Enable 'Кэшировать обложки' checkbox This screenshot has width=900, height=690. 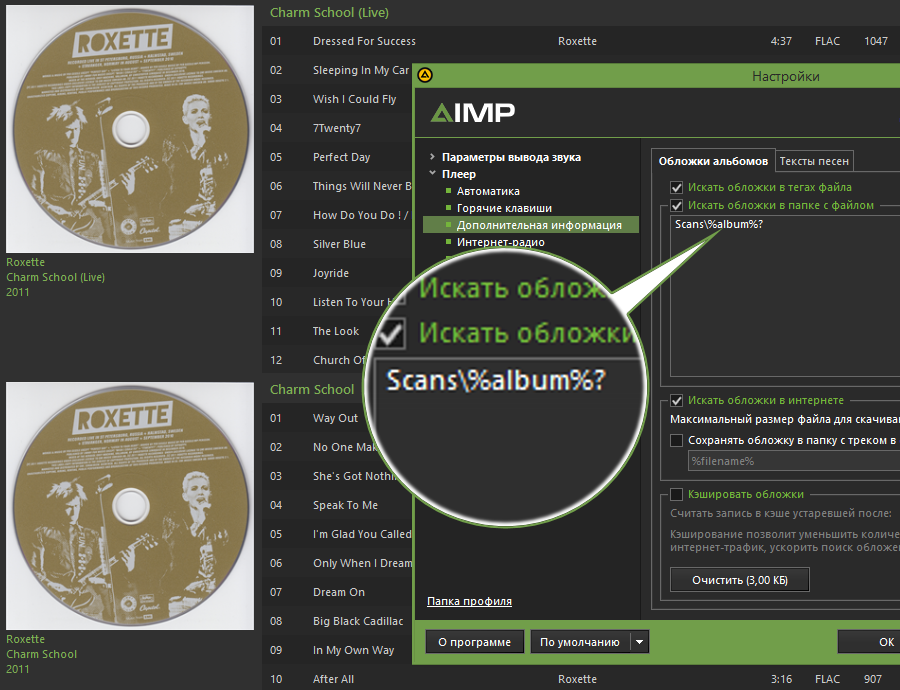pyautogui.click(x=676, y=494)
